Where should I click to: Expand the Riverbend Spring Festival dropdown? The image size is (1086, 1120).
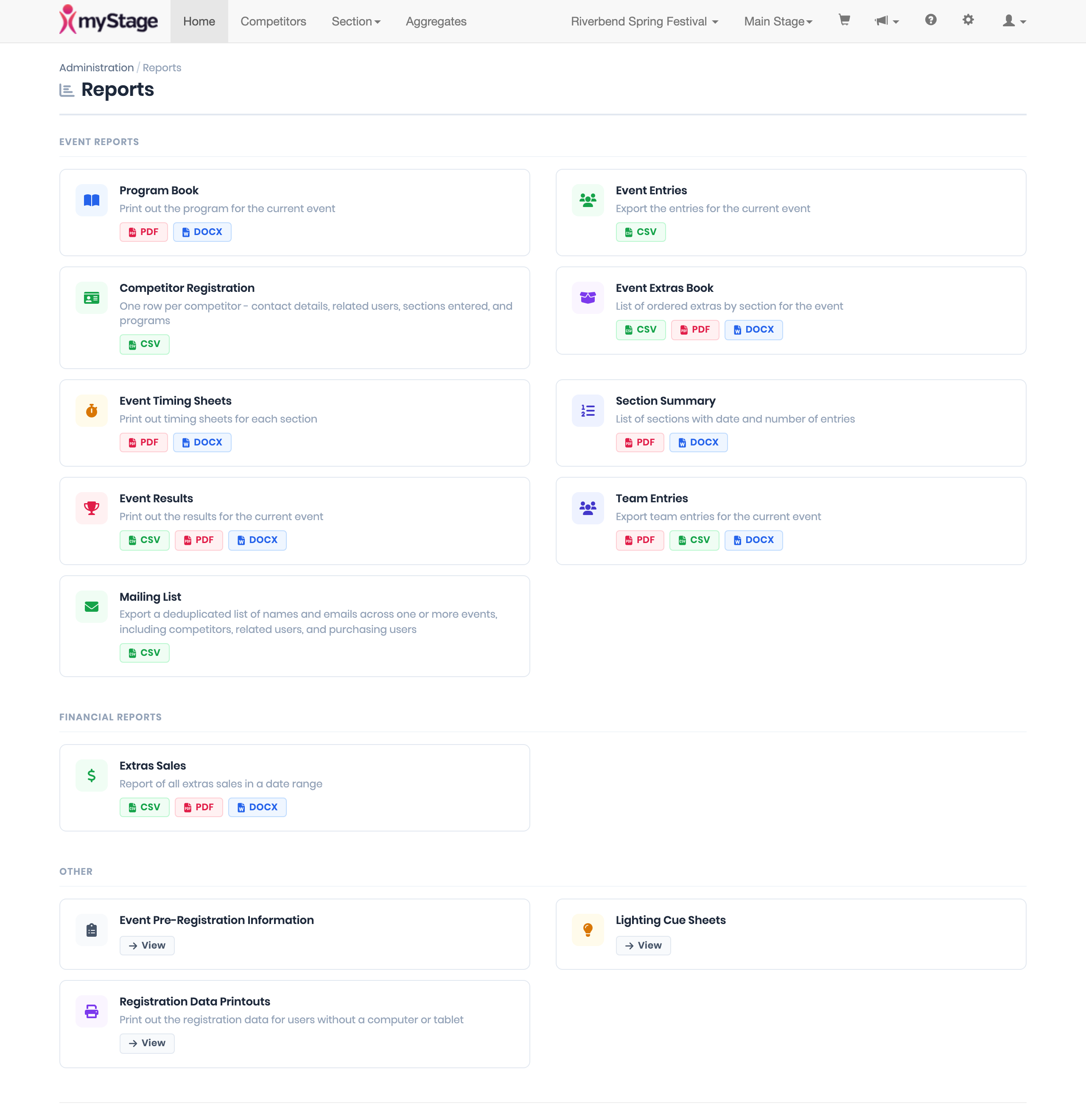tap(644, 21)
